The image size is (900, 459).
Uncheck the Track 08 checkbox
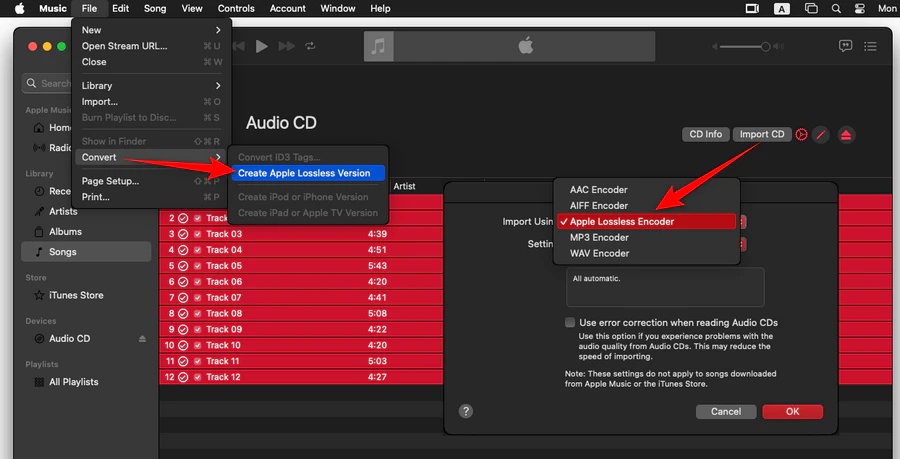point(197,314)
